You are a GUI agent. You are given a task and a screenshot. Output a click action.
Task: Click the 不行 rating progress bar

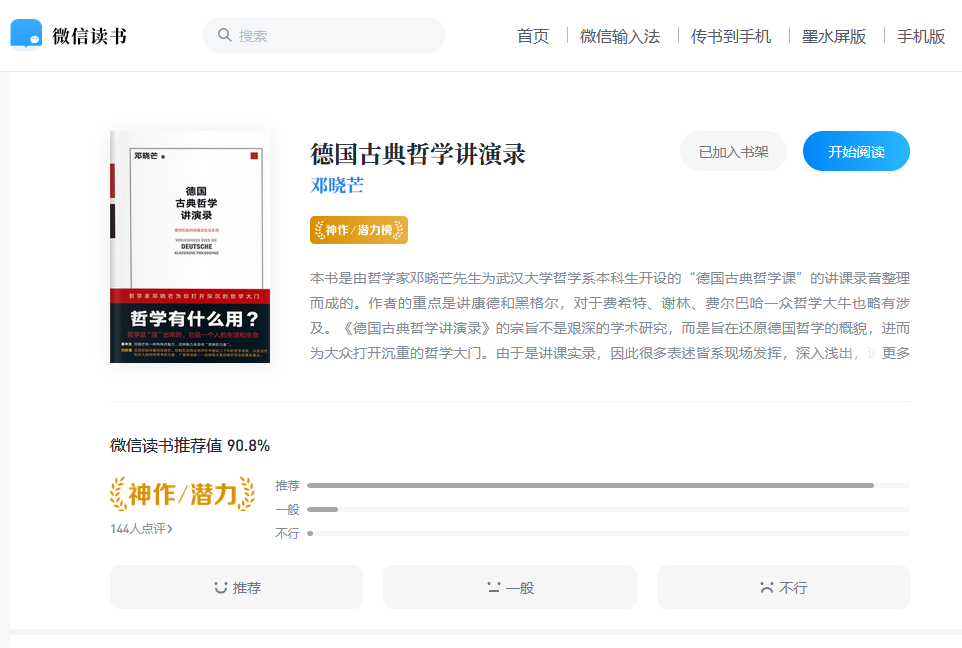point(608,533)
